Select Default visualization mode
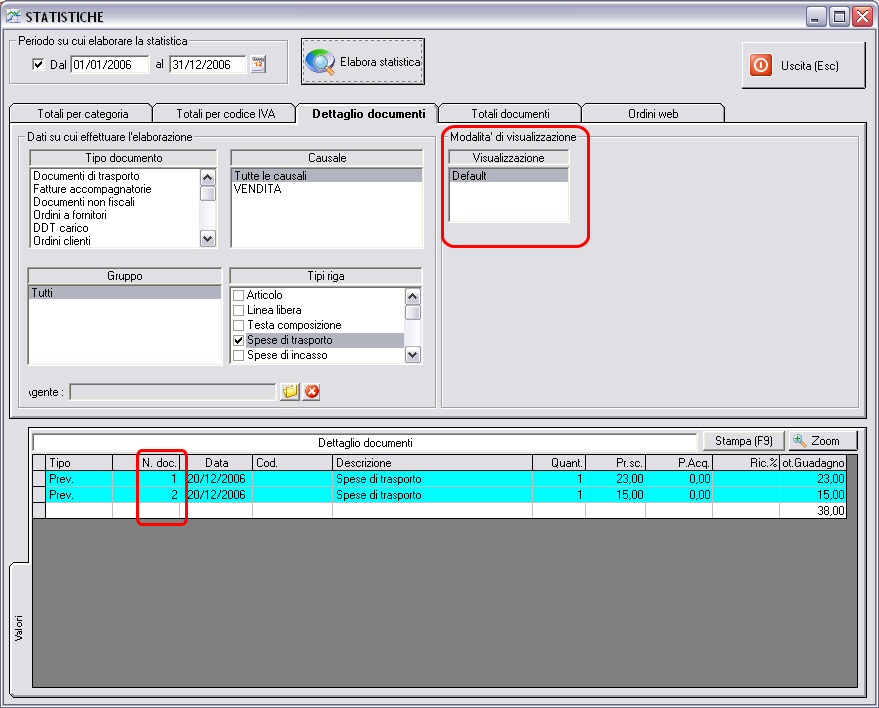879x708 pixels. [508, 176]
